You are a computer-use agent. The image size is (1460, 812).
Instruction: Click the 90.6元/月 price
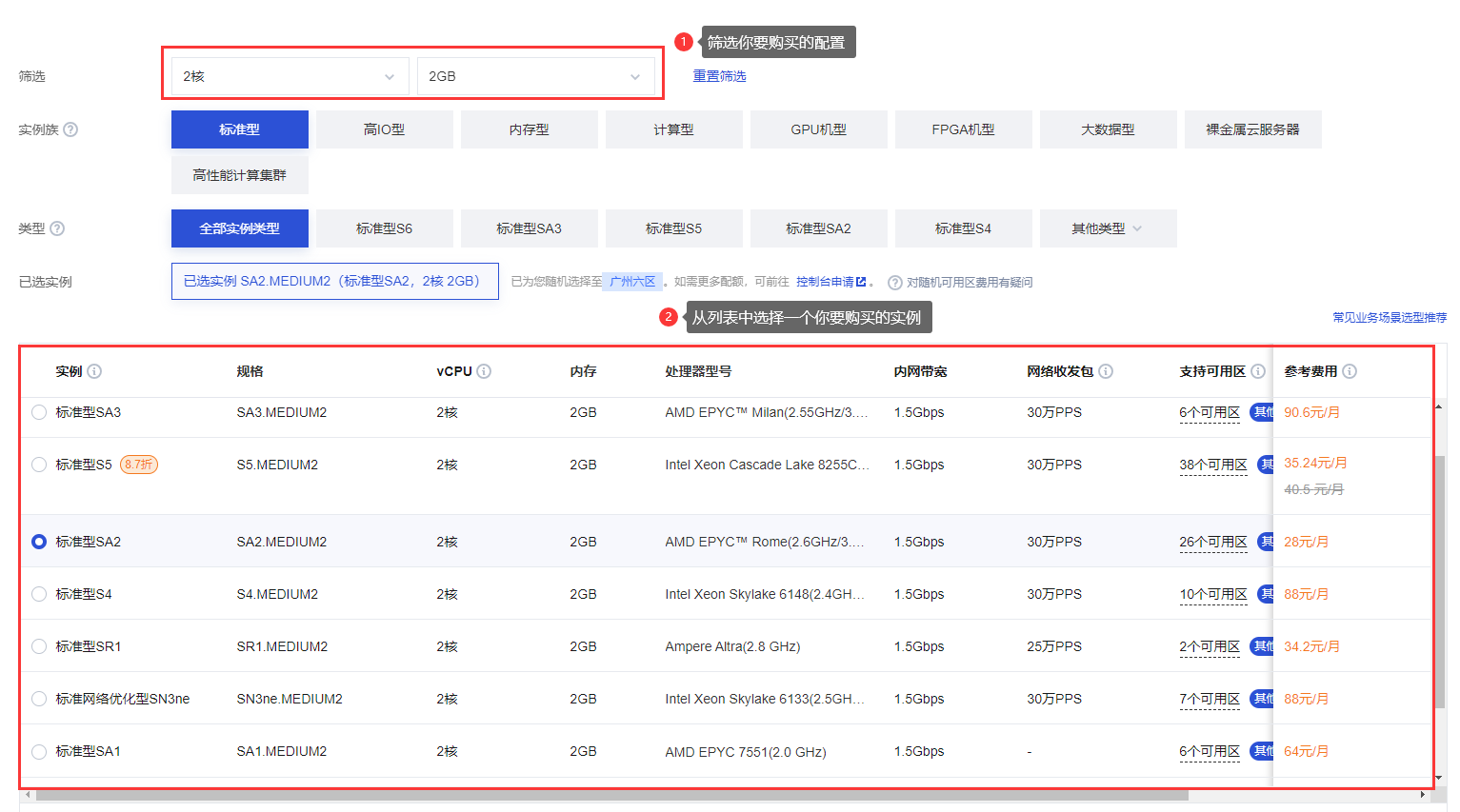click(1311, 412)
